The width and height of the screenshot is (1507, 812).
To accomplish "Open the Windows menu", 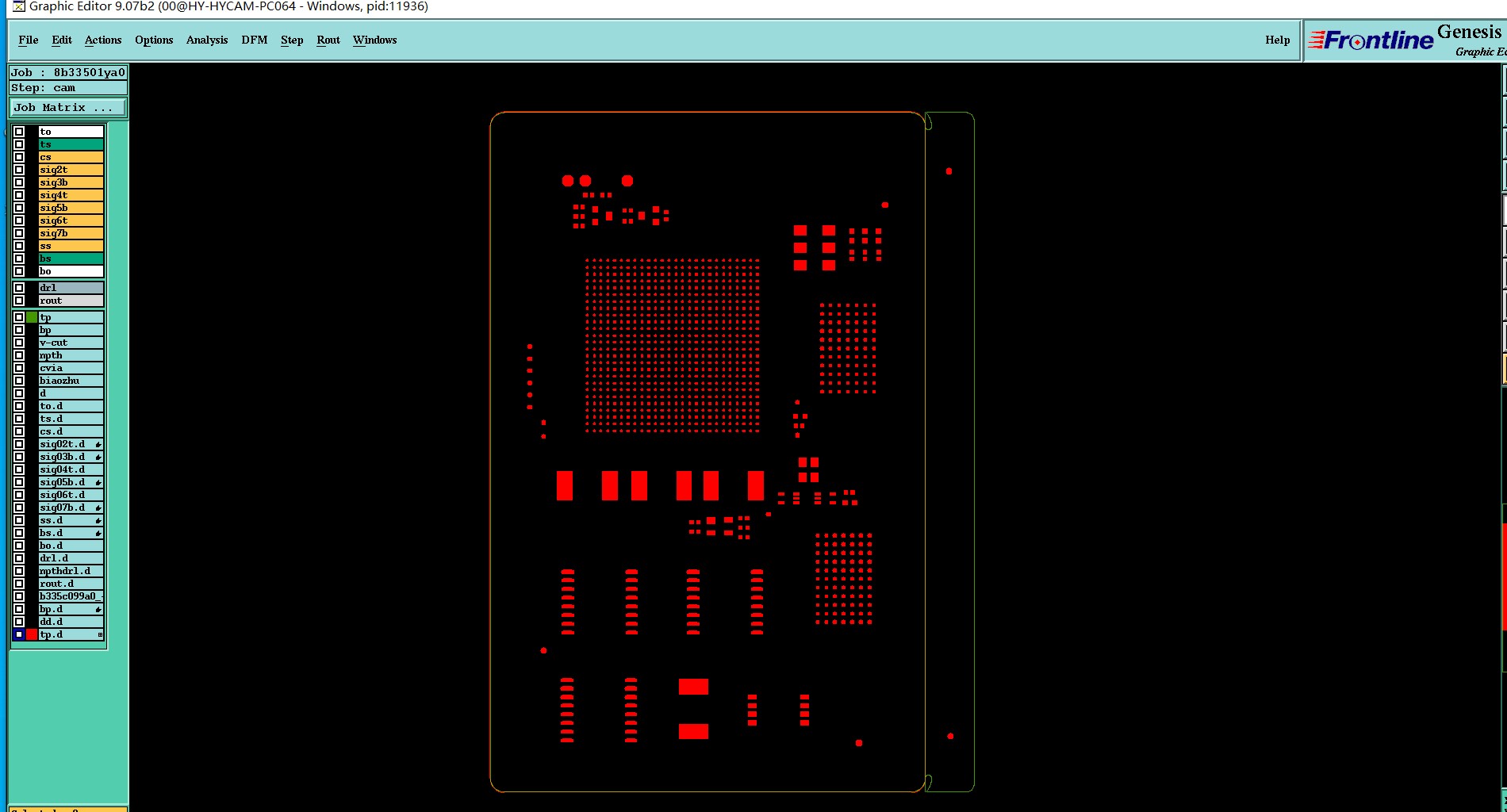I will [375, 40].
